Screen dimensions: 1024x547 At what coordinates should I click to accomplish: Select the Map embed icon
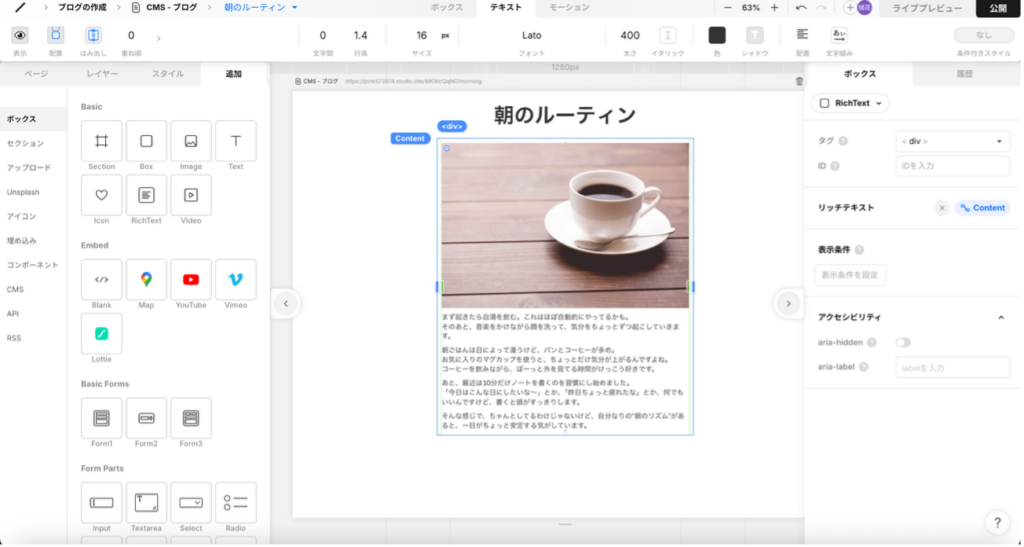(x=146, y=280)
